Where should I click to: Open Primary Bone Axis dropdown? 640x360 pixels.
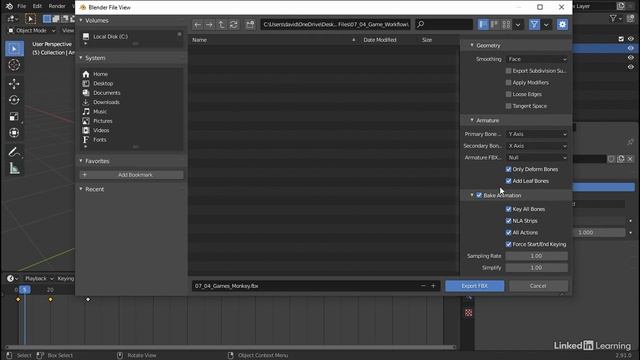pyautogui.click(x=537, y=134)
